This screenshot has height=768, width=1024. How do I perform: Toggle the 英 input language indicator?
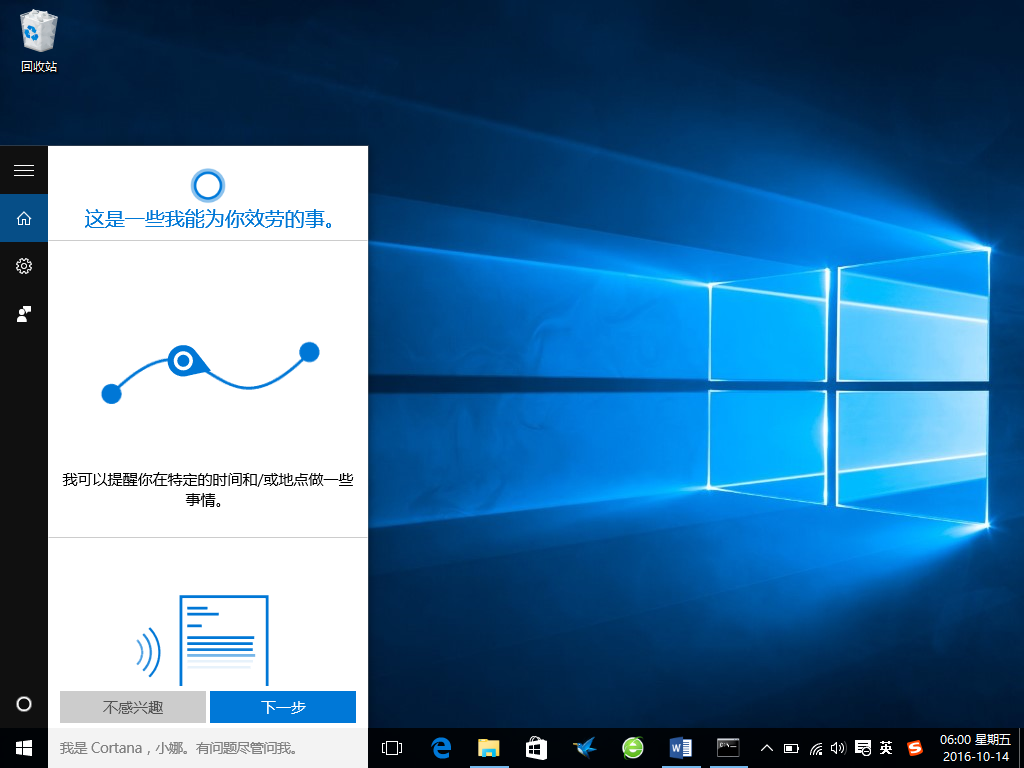(x=886, y=748)
